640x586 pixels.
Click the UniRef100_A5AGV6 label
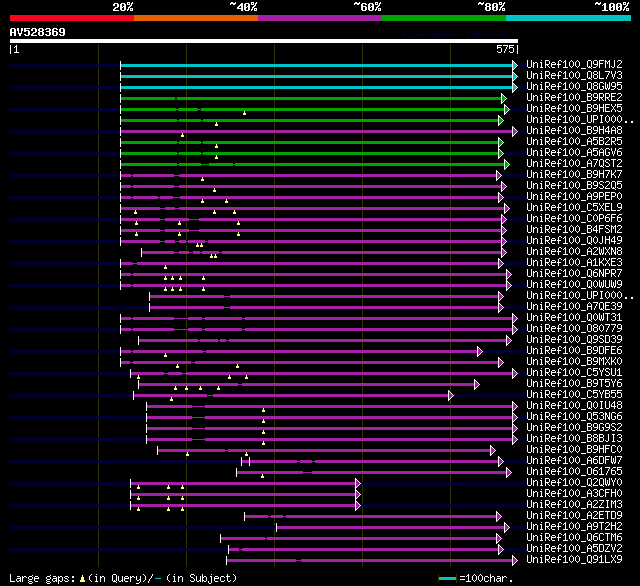(574, 152)
